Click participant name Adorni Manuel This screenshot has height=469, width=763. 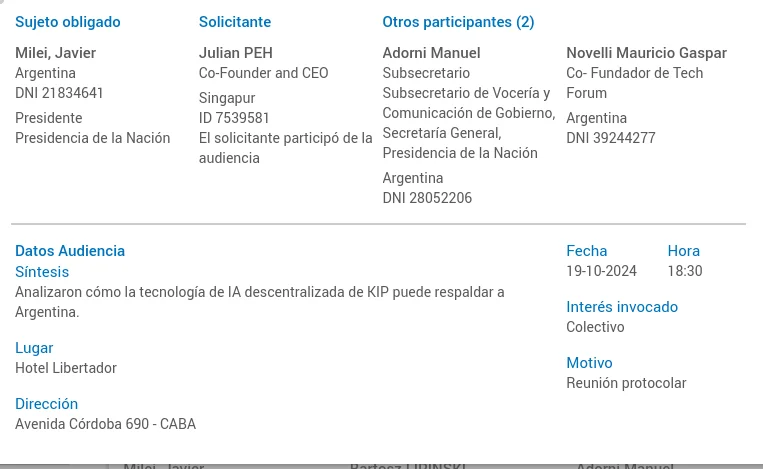coord(431,53)
